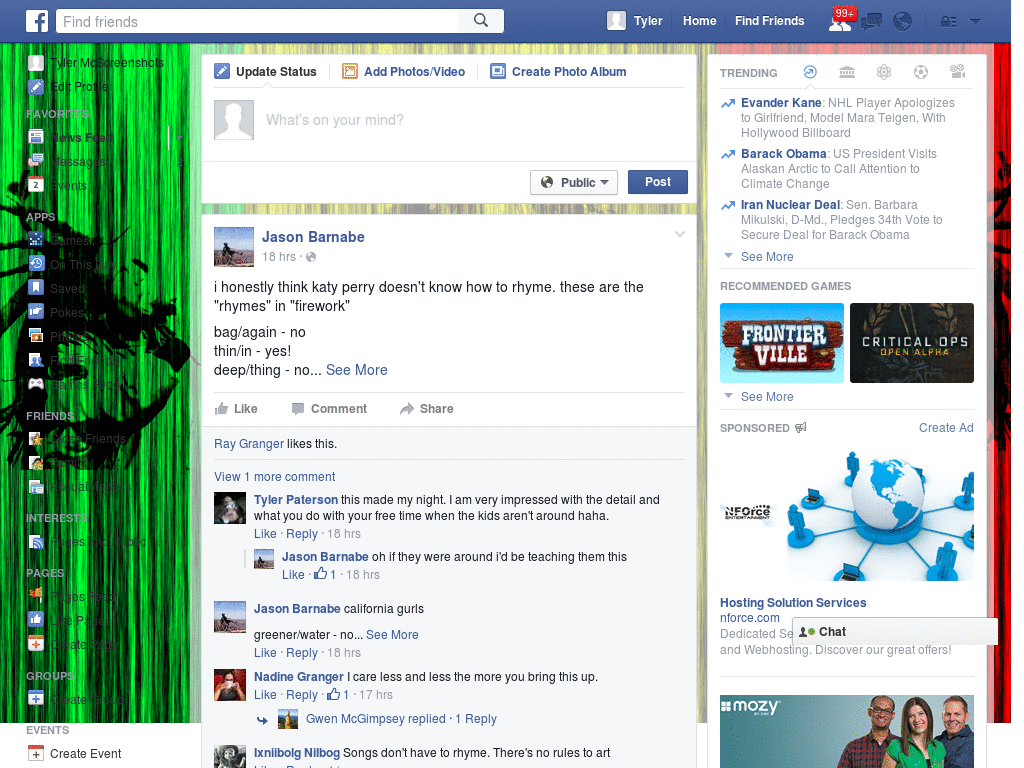Open the Iran Nuclear Deal trending topic
Viewport: 1024px width, 768px height.
pos(790,204)
